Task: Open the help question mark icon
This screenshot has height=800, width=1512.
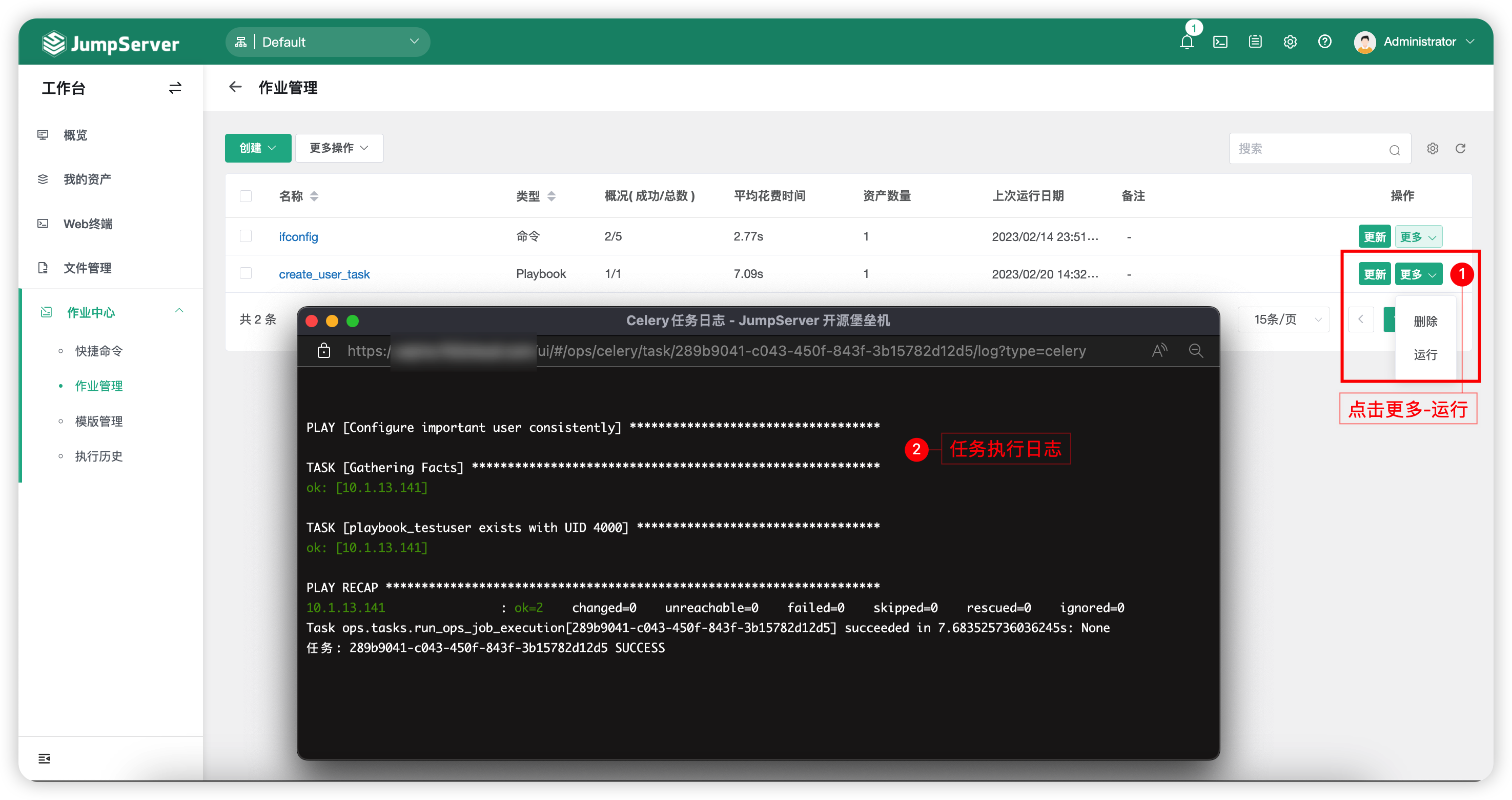Action: point(1324,42)
